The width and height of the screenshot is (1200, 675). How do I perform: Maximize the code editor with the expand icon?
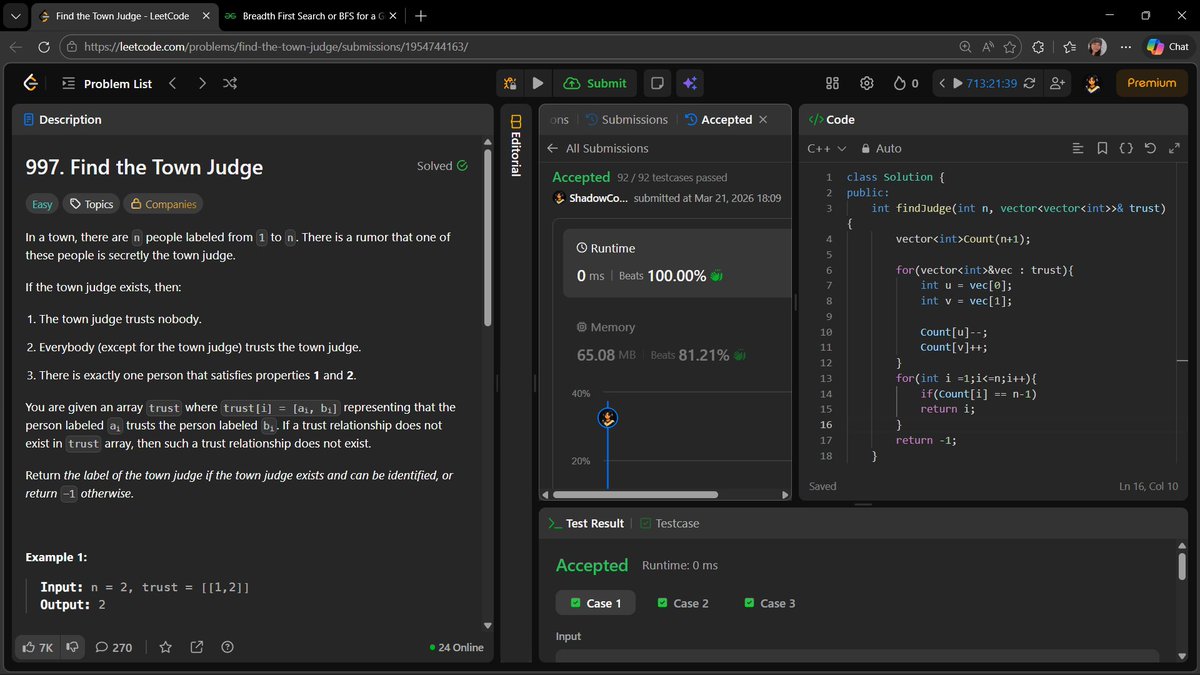[1173, 148]
